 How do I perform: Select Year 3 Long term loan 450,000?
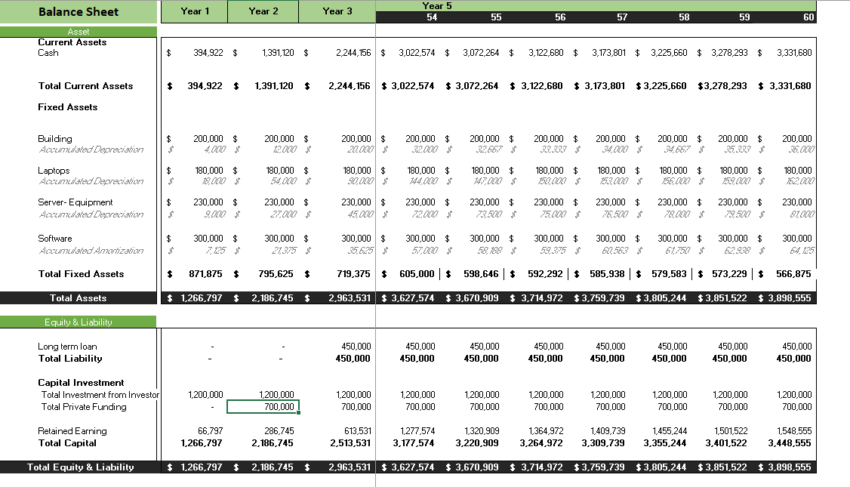tap(356, 346)
